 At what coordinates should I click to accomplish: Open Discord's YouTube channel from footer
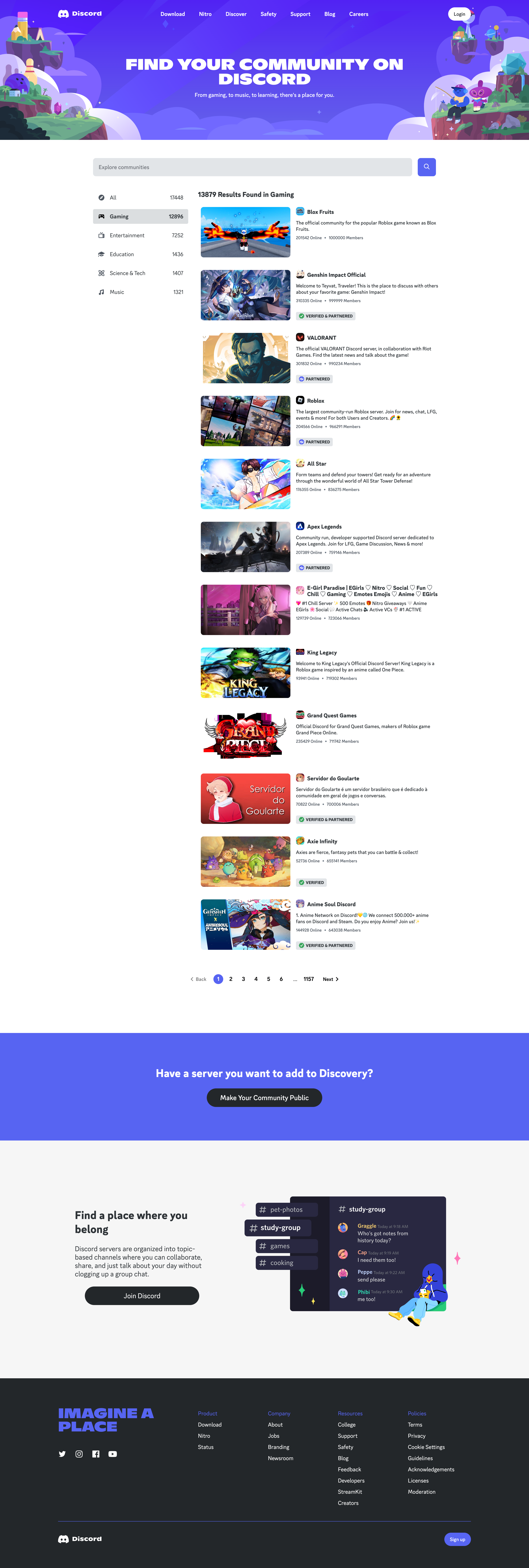113,1454
